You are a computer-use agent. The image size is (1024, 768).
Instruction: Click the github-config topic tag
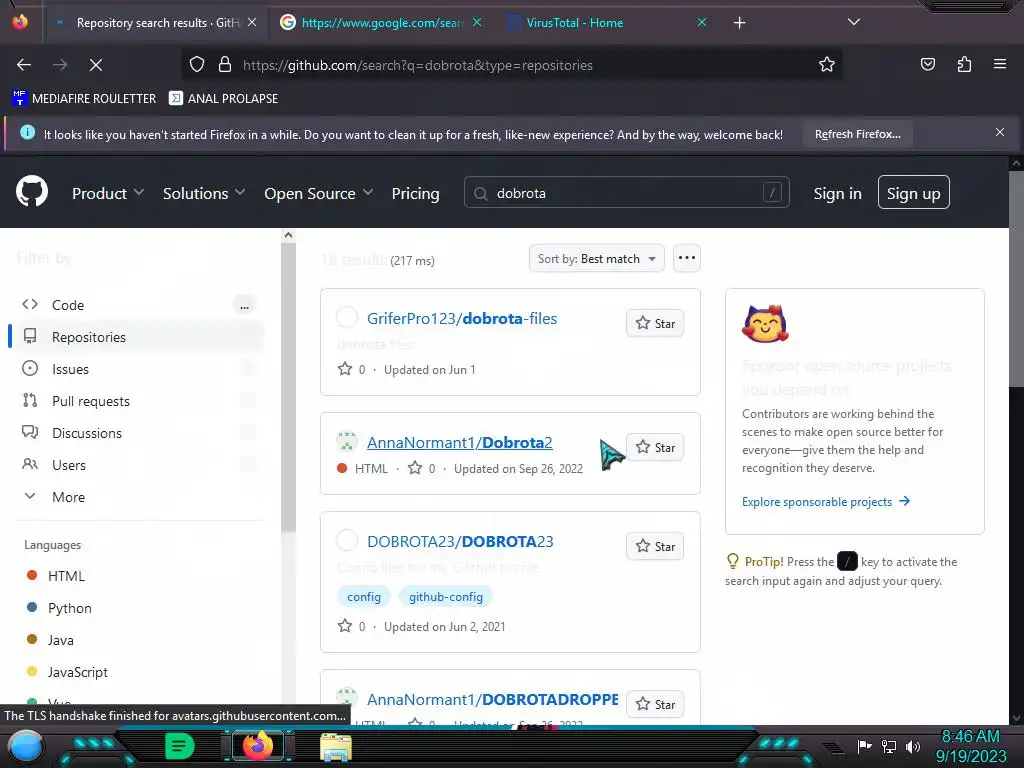pyautogui.click(x=446, y=596)
